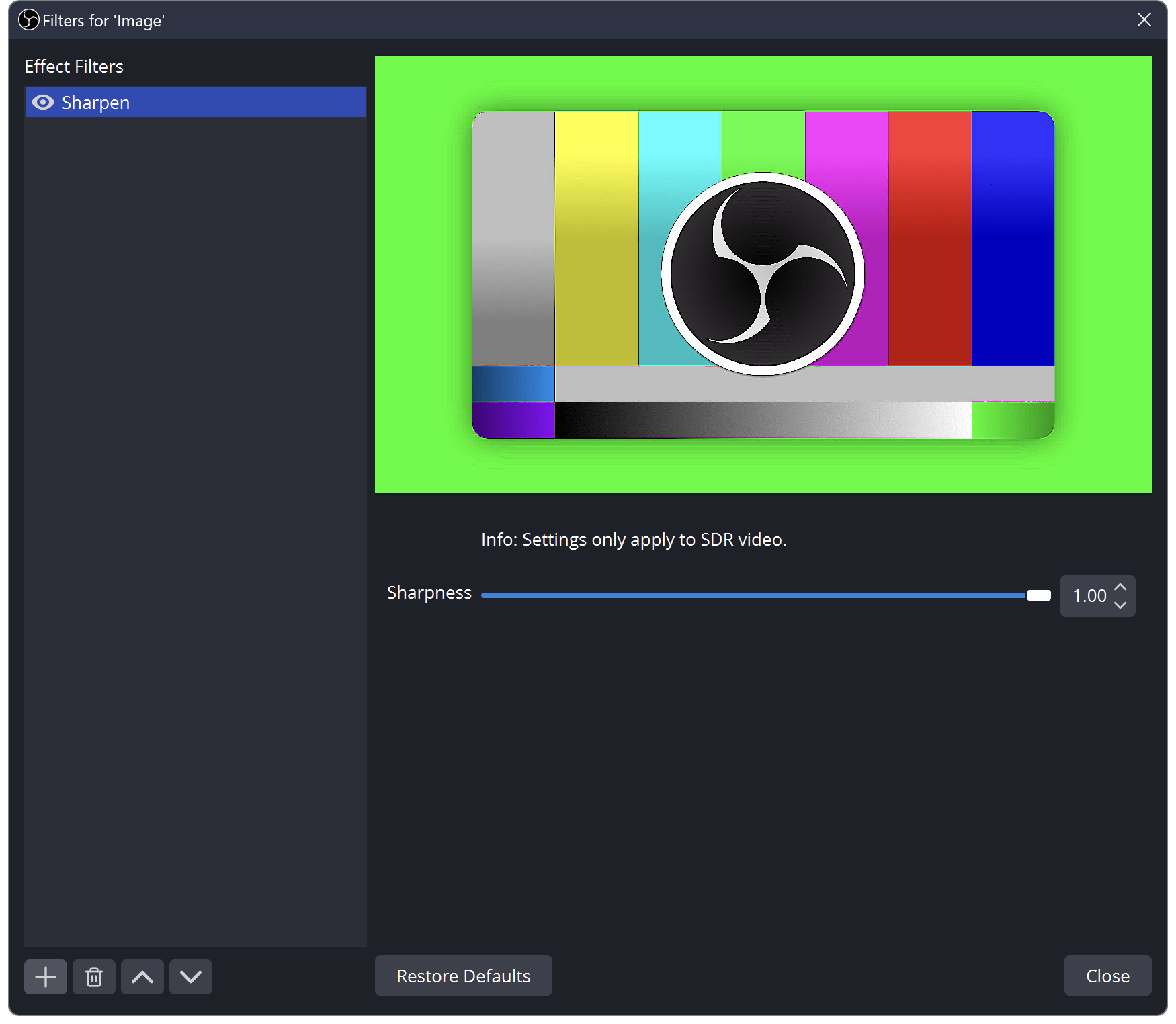
Task: Add a new effect filter with plus icon
Action: click(x=46, y=976)
